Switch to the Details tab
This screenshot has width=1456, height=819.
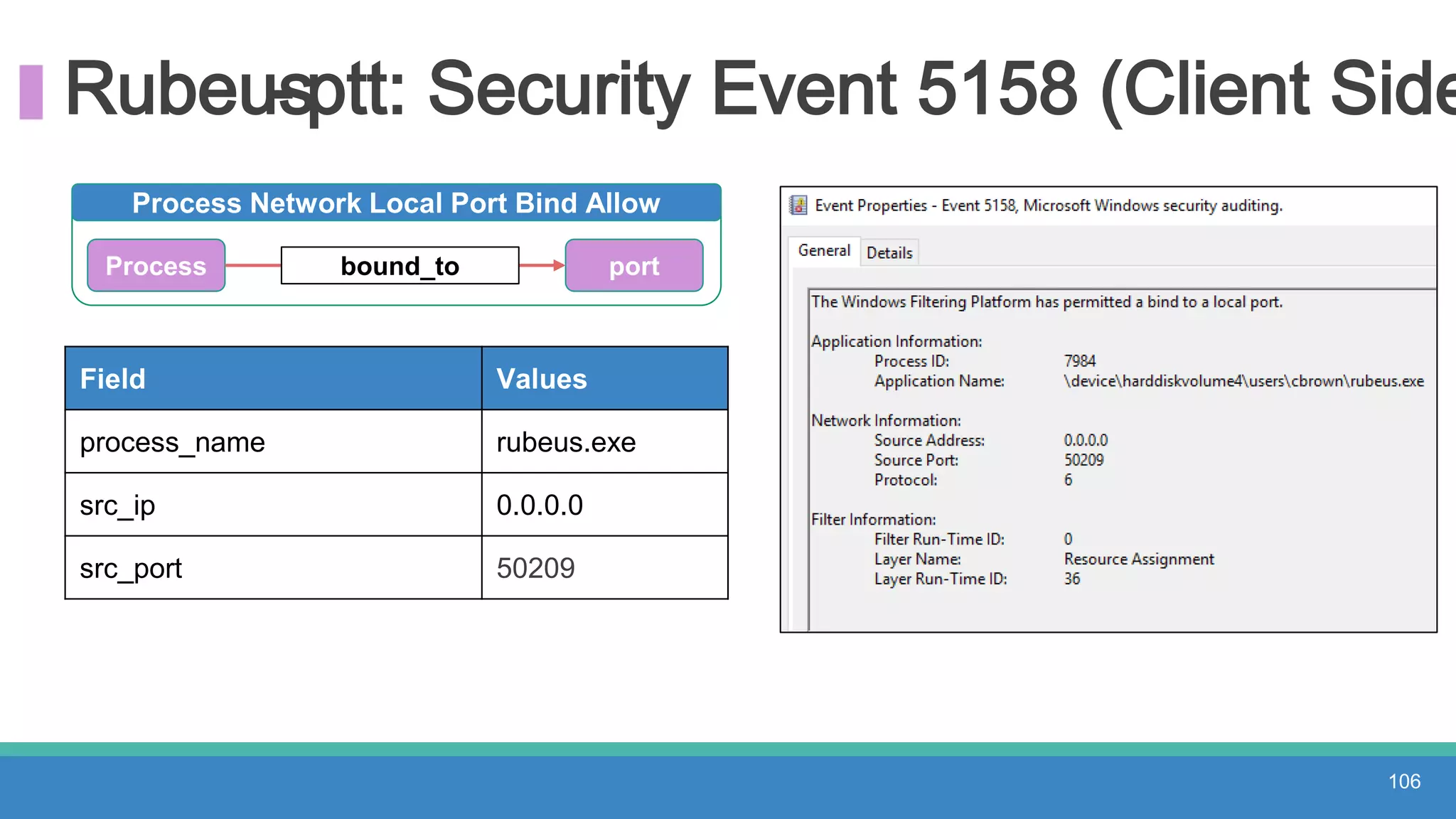pyautogui.click(x=889, y=253)
